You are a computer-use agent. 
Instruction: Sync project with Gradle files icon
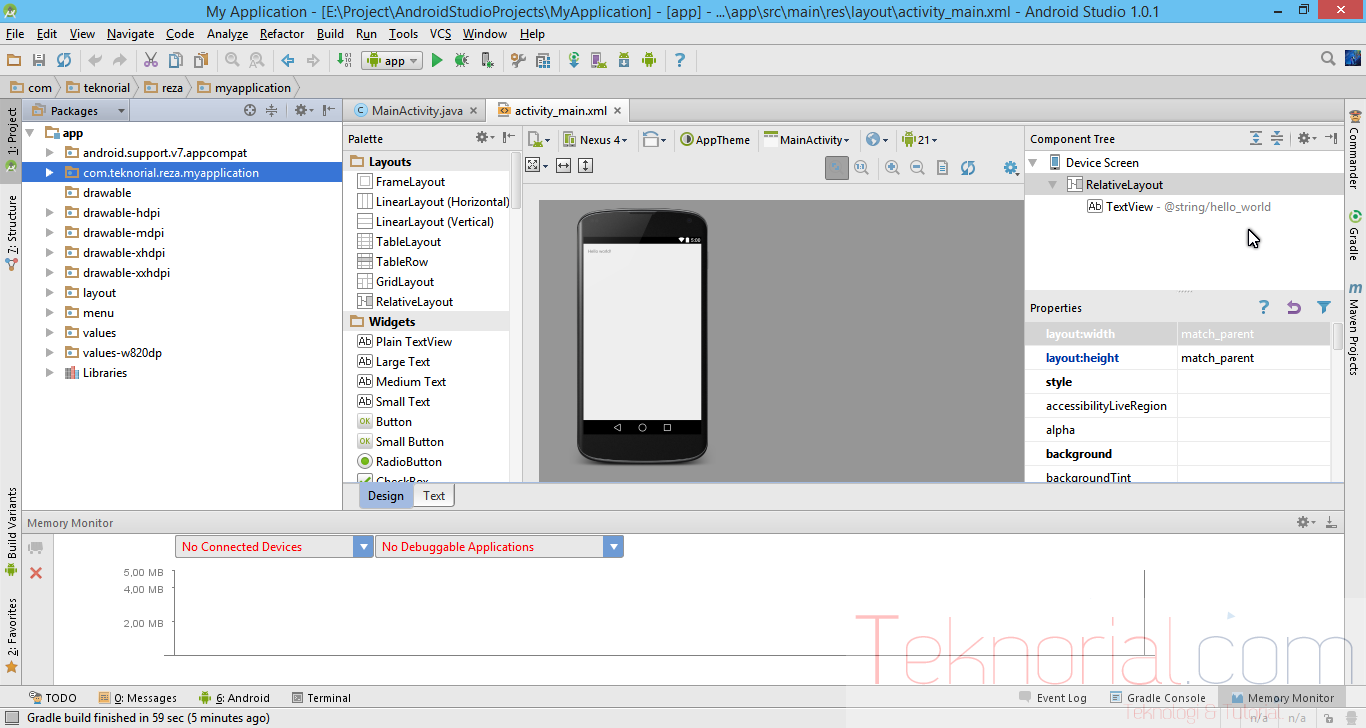point(574,61)
